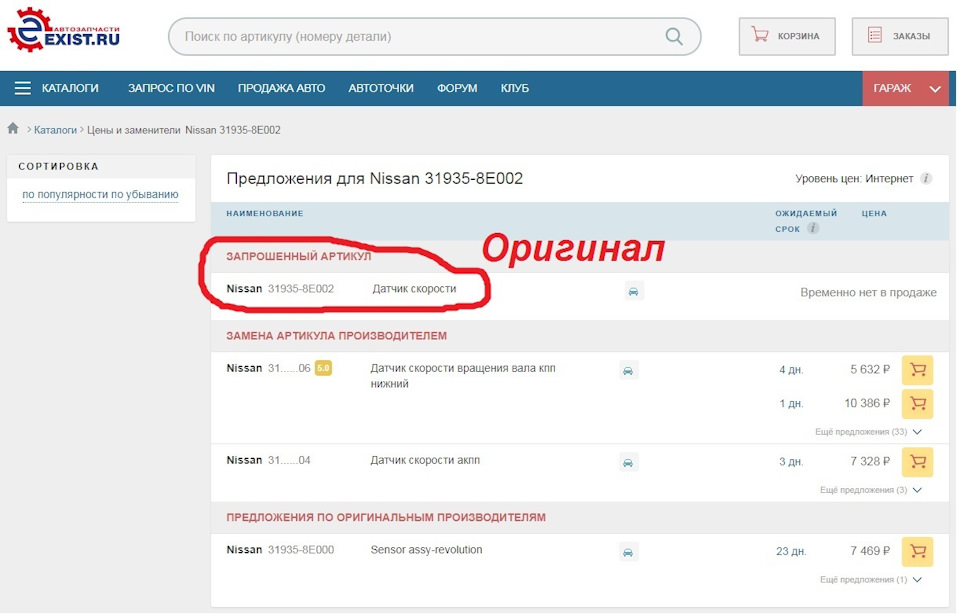Image resolution: width=960 pixels, height=614 pixels.
Task: Click the 5.0 rating badge
Action: (x=323, y=368)
